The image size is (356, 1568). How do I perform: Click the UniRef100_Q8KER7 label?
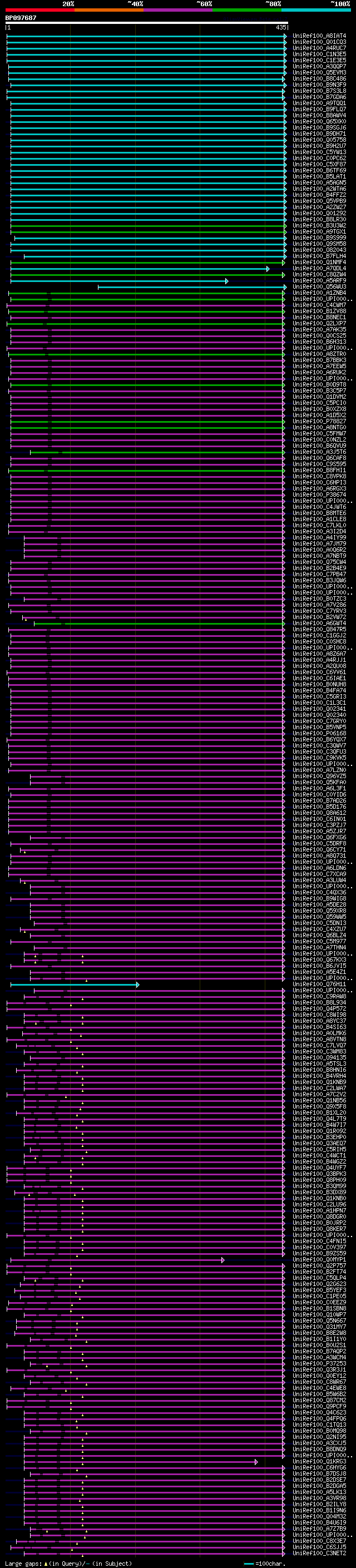tap(319, 1229)
